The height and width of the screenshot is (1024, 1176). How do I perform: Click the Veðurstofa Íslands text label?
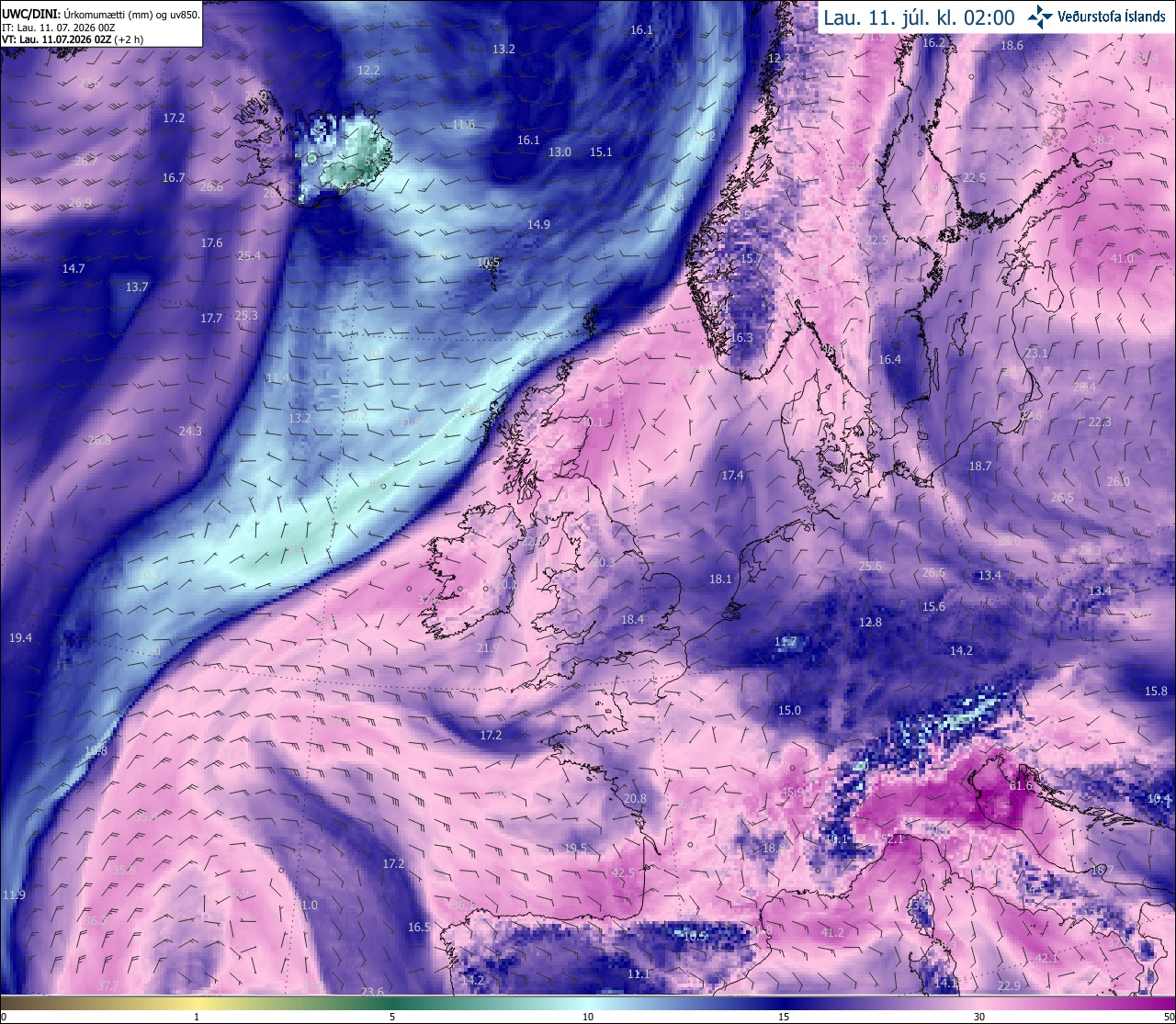point(1112,17)
